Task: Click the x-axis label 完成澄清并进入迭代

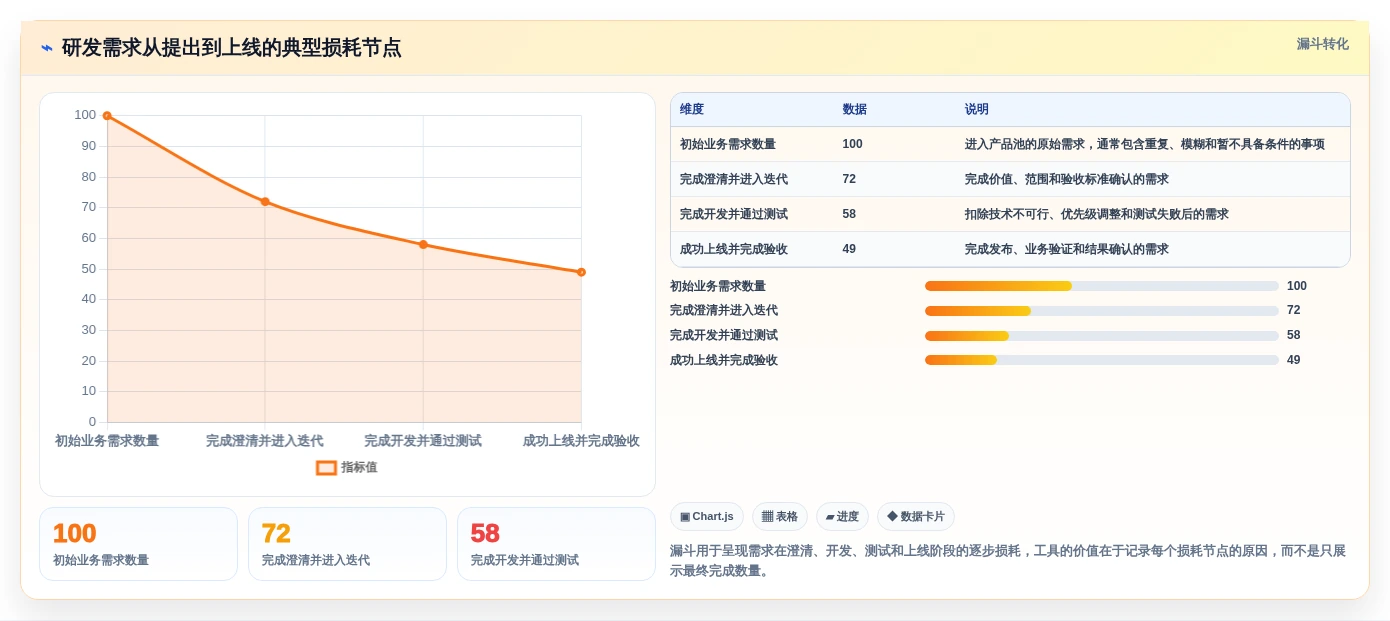Action: point(265,441)
